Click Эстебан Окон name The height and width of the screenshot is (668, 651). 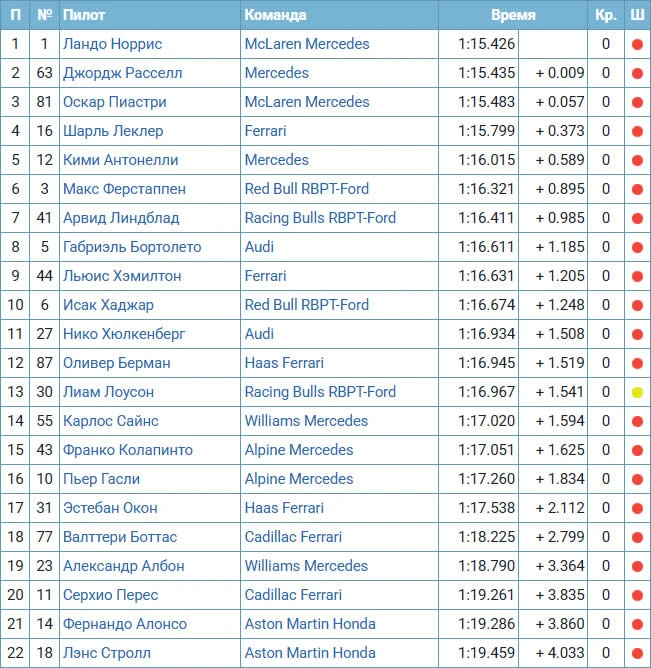110,507
